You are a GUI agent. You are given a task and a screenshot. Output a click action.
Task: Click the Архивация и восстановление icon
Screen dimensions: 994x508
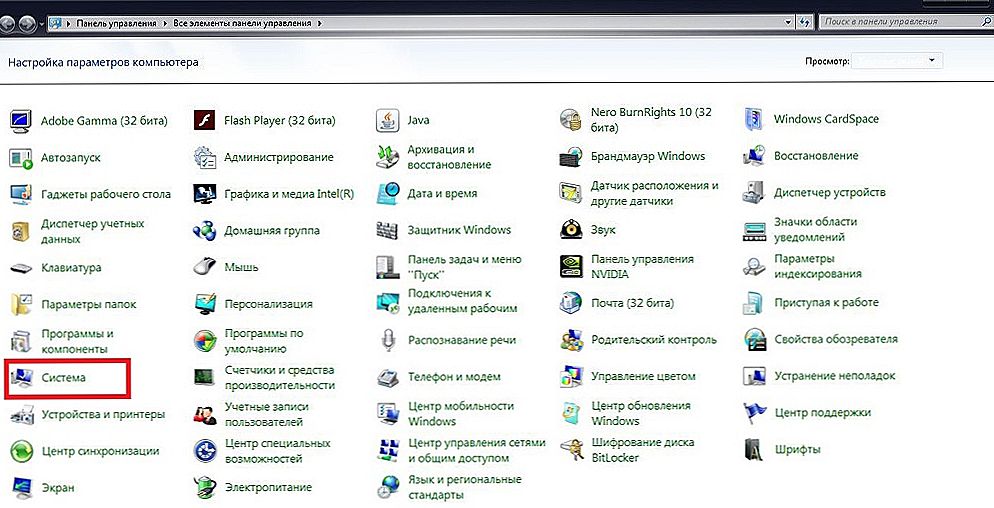coord(387,157)
